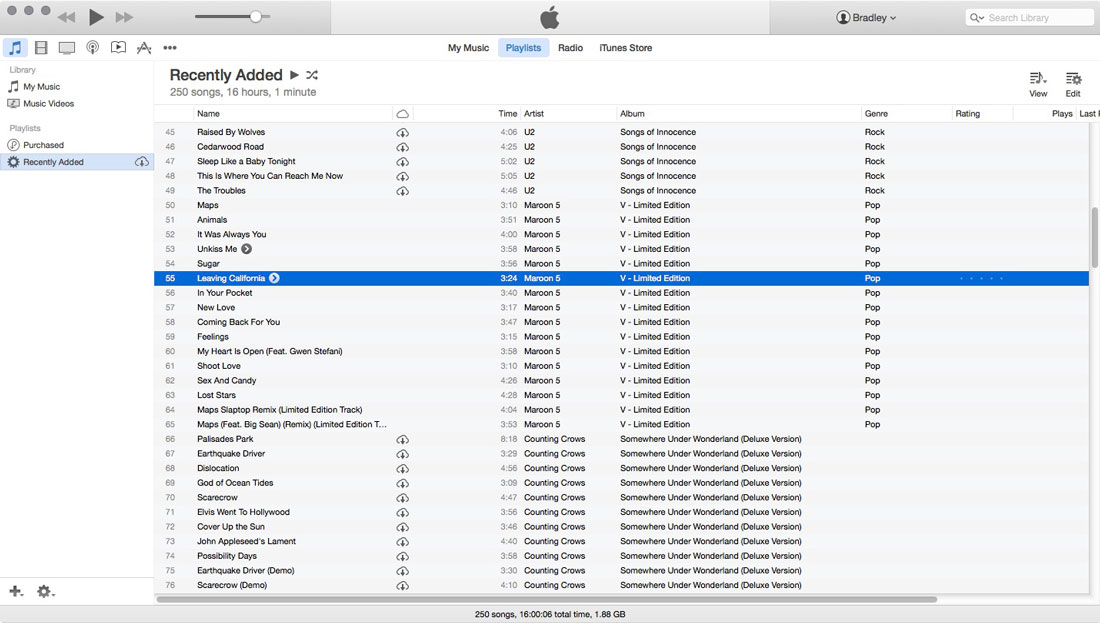Switch to the My Music tab

468,48
